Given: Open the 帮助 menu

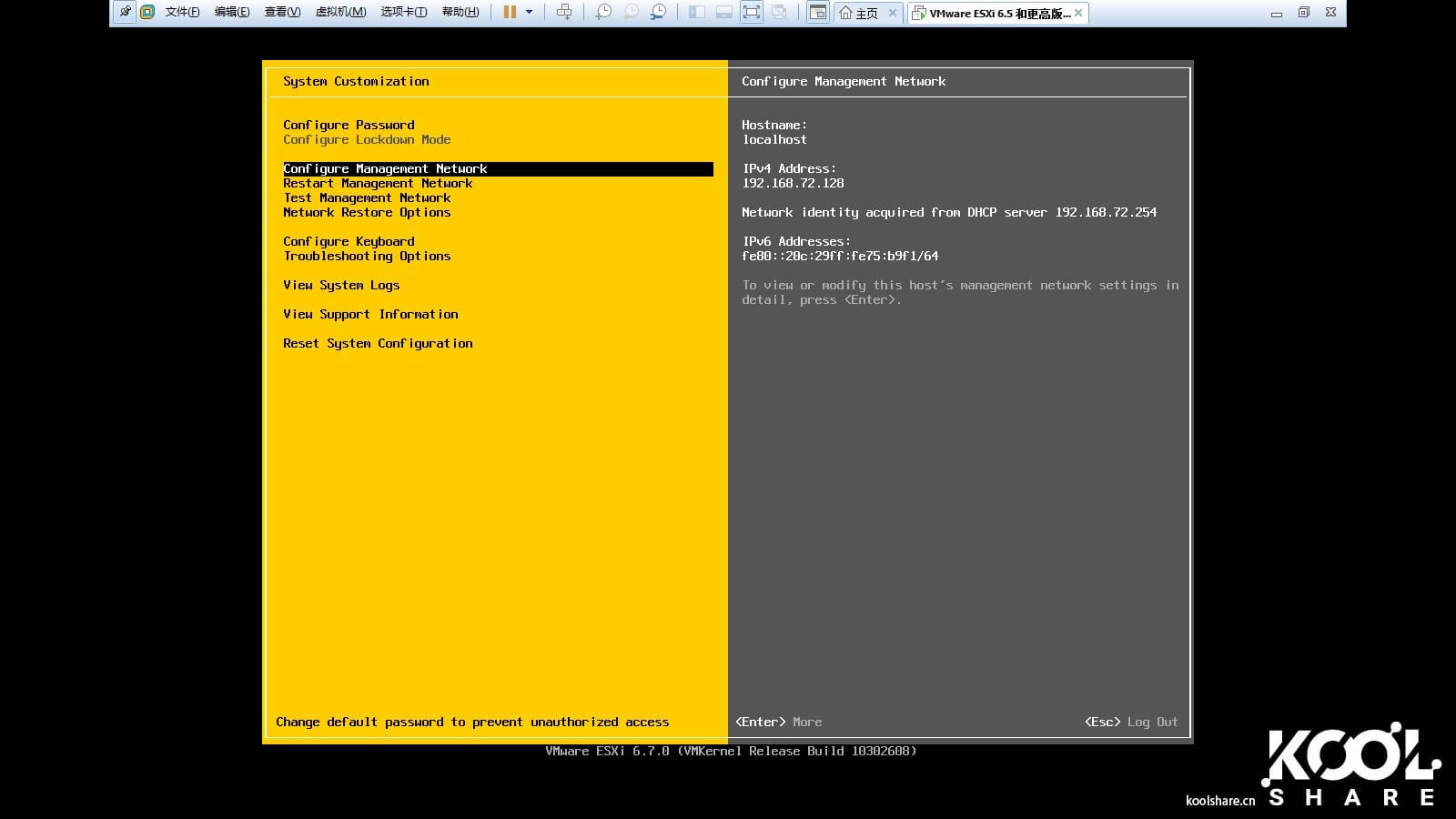Looking at the screenshot, I should tap(460, 12).
